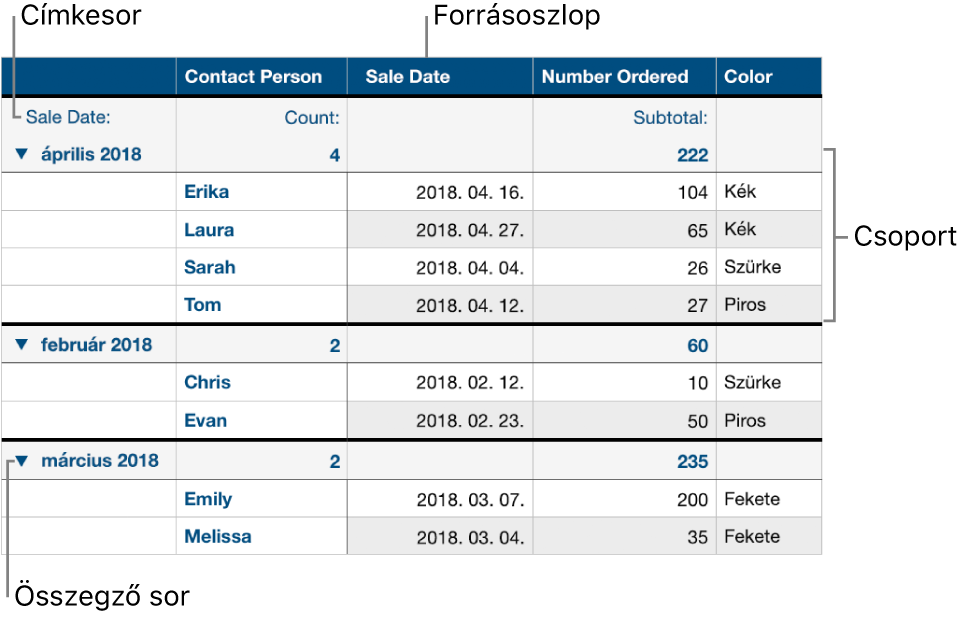Click the 2018. 03. 04. date cell

(440, 537)
